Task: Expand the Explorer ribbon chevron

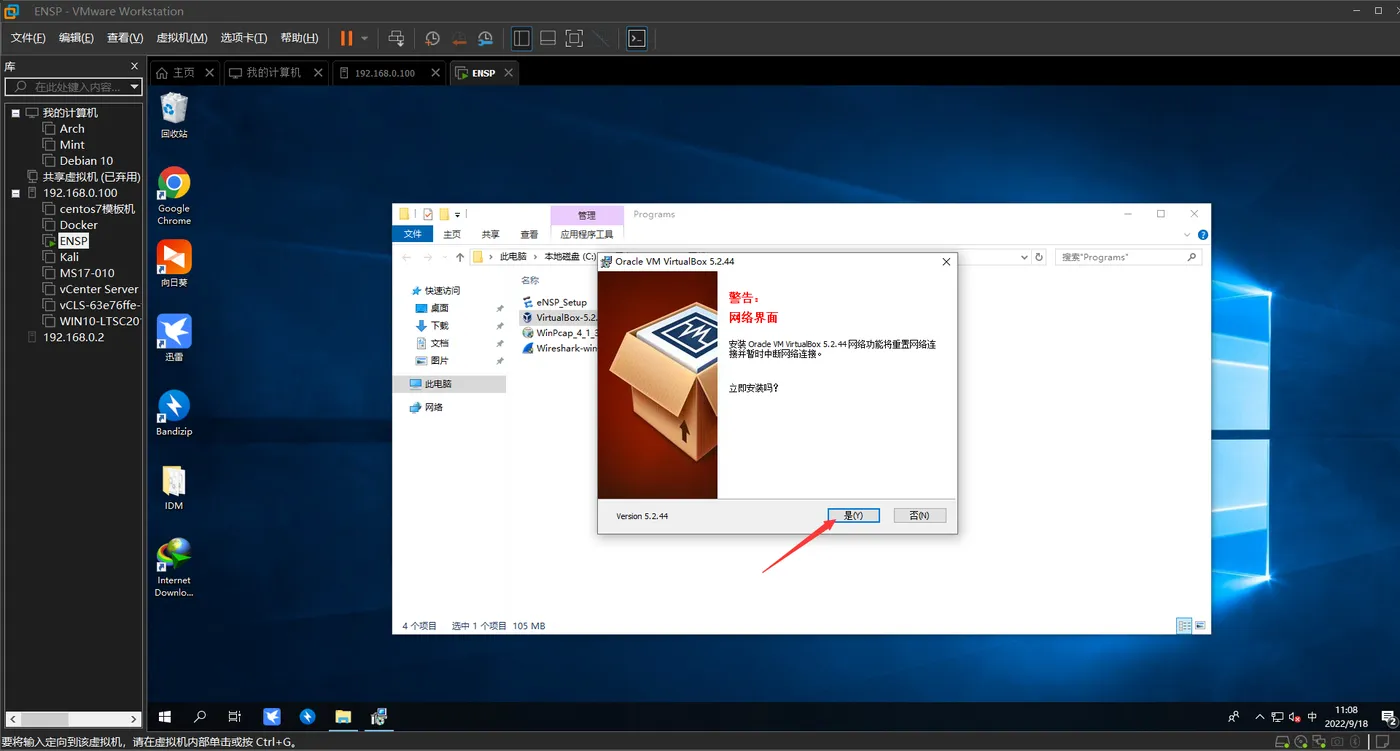Action: pyautogui.click(x=1188, y=234)
